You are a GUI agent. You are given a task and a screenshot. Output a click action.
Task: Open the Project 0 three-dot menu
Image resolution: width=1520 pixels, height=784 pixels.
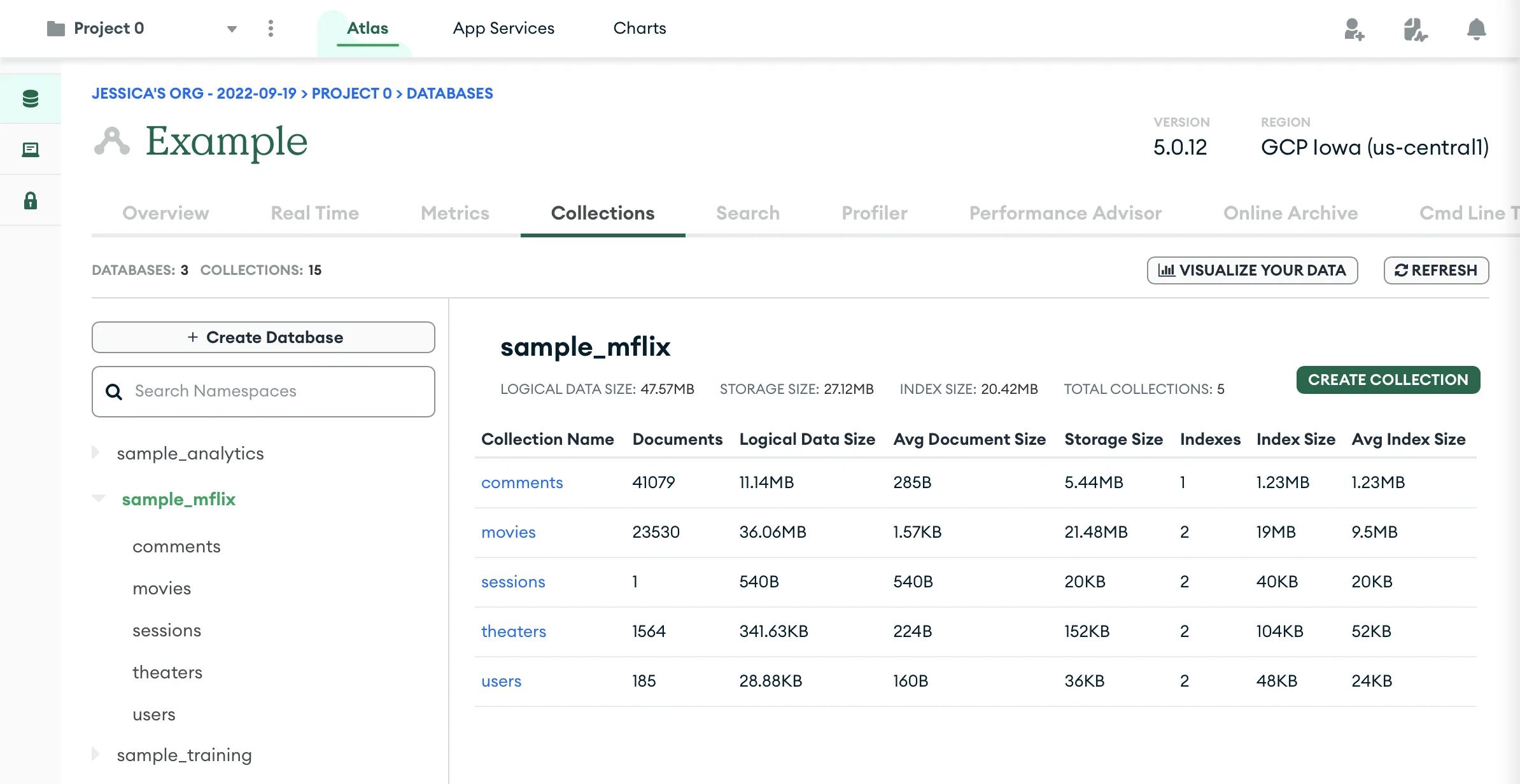(x=271, y=28)
